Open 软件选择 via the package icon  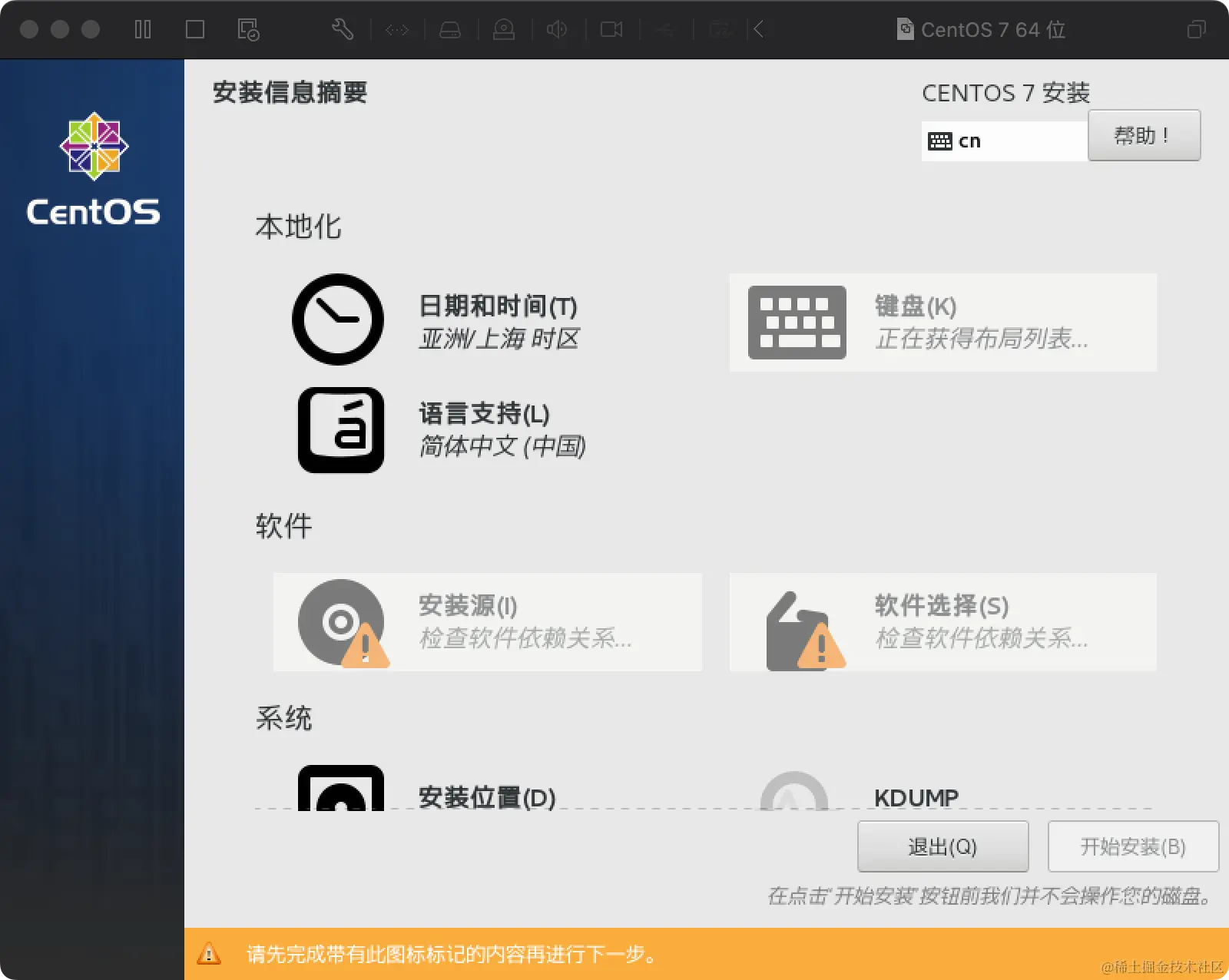pos(805,631)
